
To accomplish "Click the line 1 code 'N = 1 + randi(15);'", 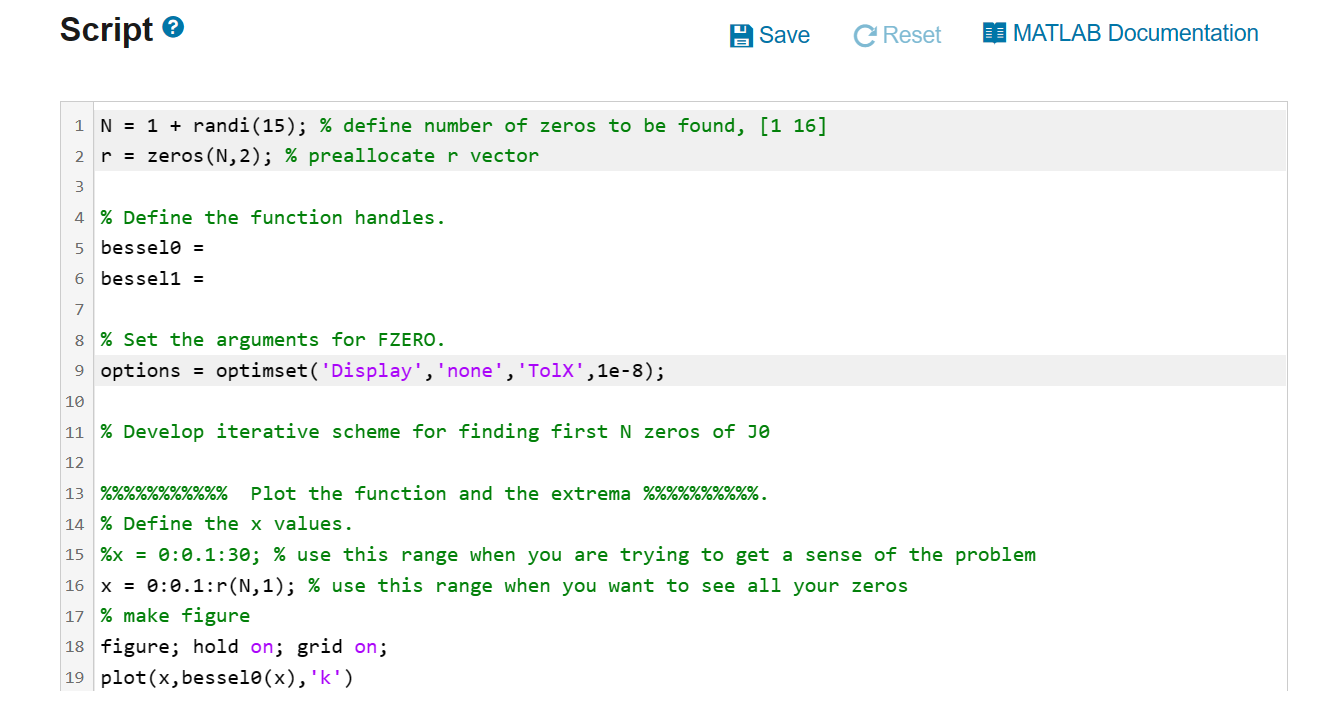I will pyautogui.click(x=204, y=126).
